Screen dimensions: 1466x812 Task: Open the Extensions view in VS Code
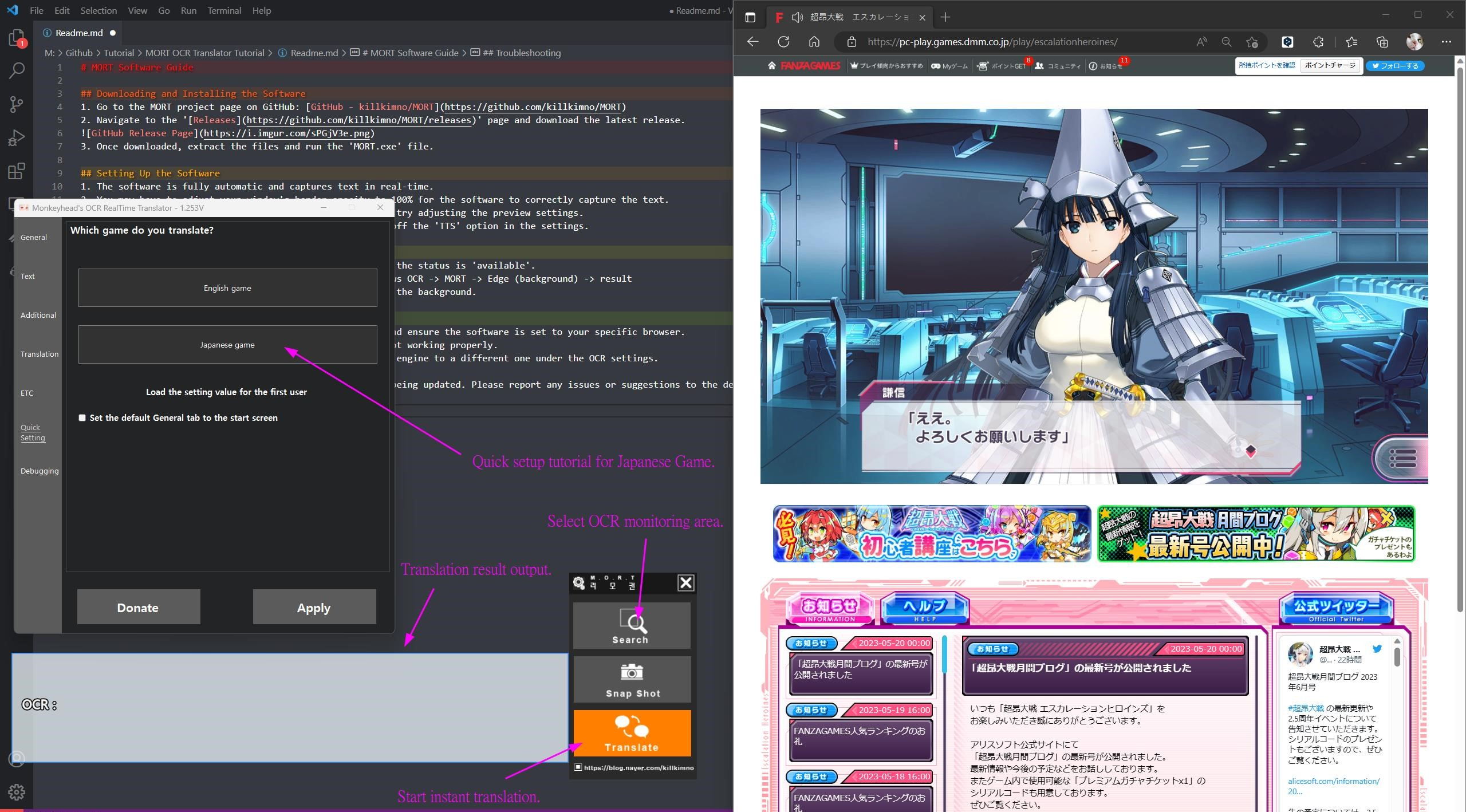point(17,171)
